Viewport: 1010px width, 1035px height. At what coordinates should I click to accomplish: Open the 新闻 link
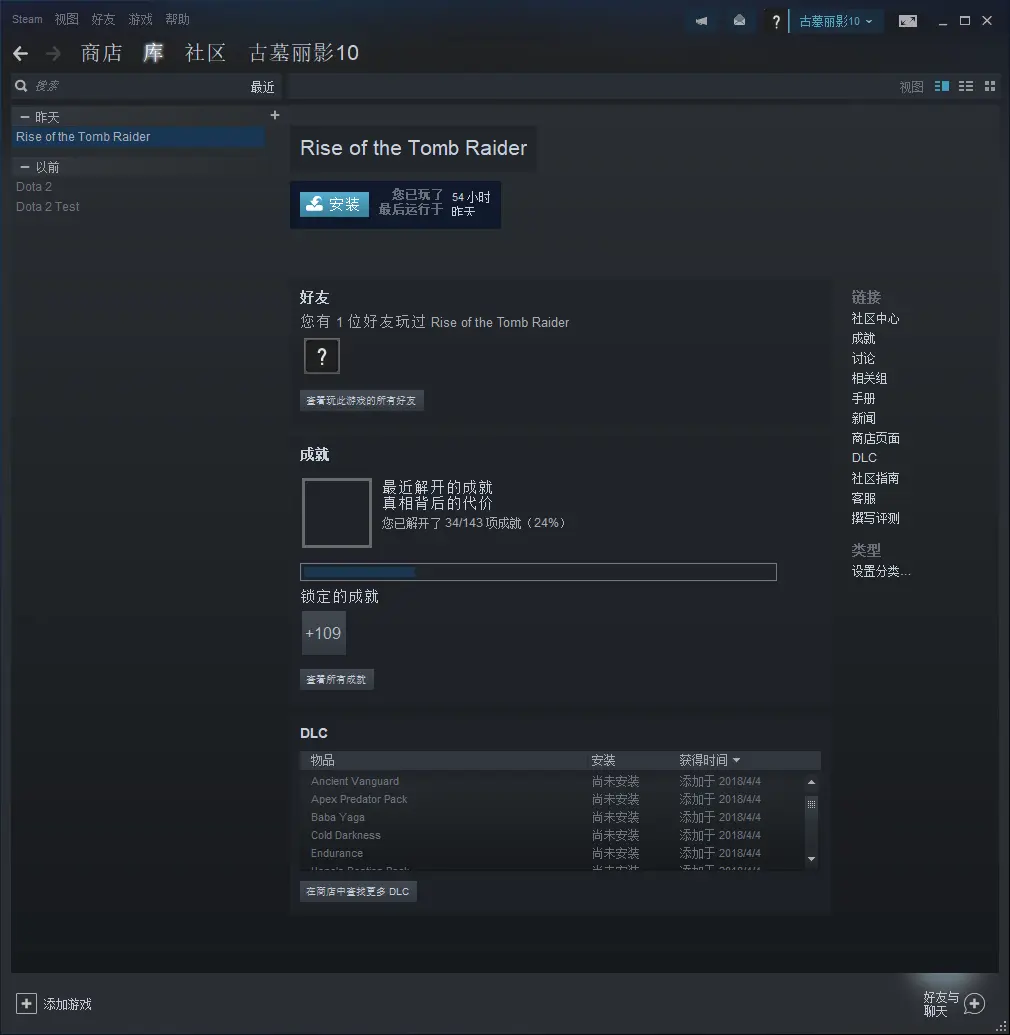pos(863,418)
